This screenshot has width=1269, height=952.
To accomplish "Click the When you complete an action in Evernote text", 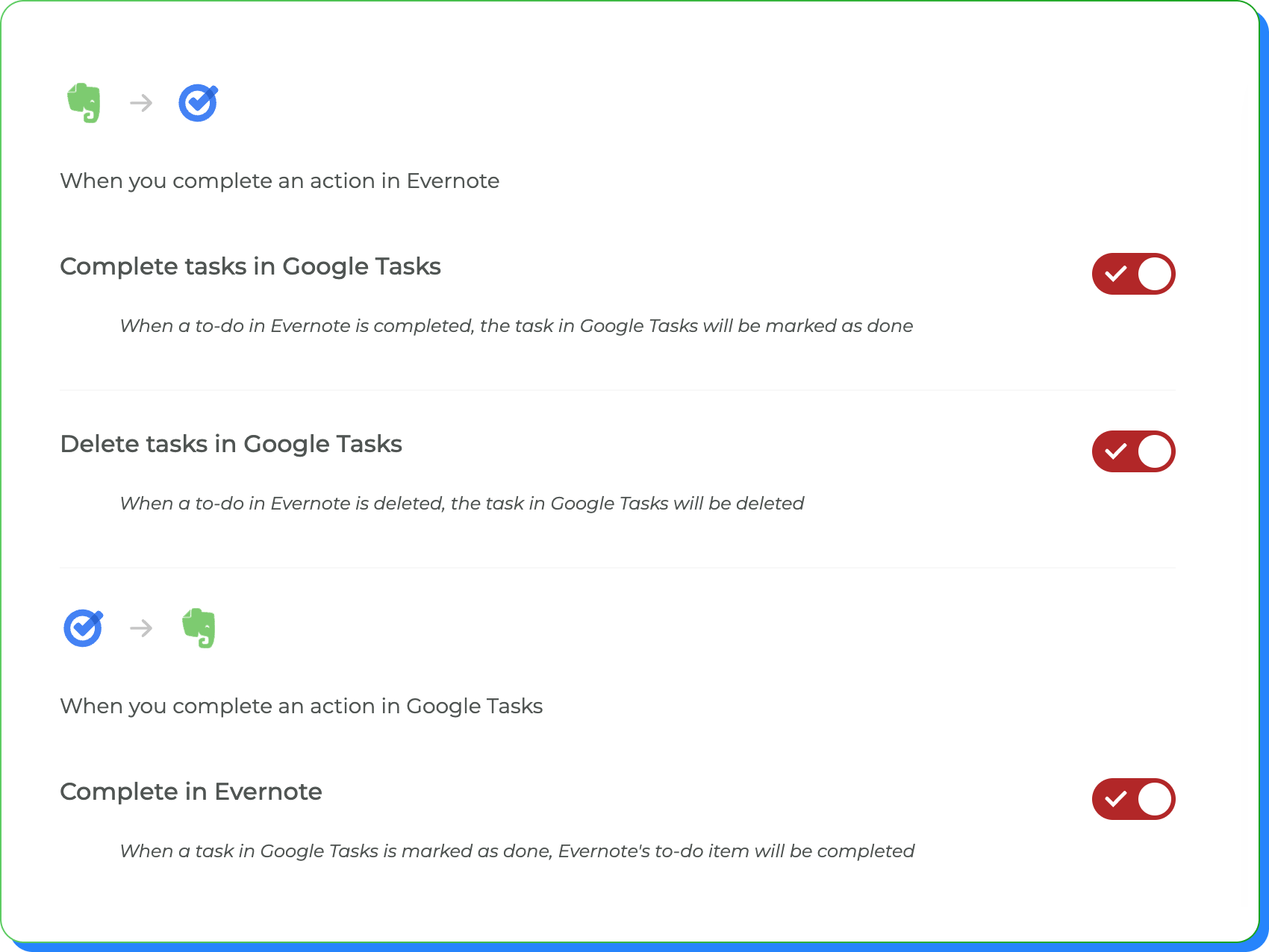I will pos(279,181).
